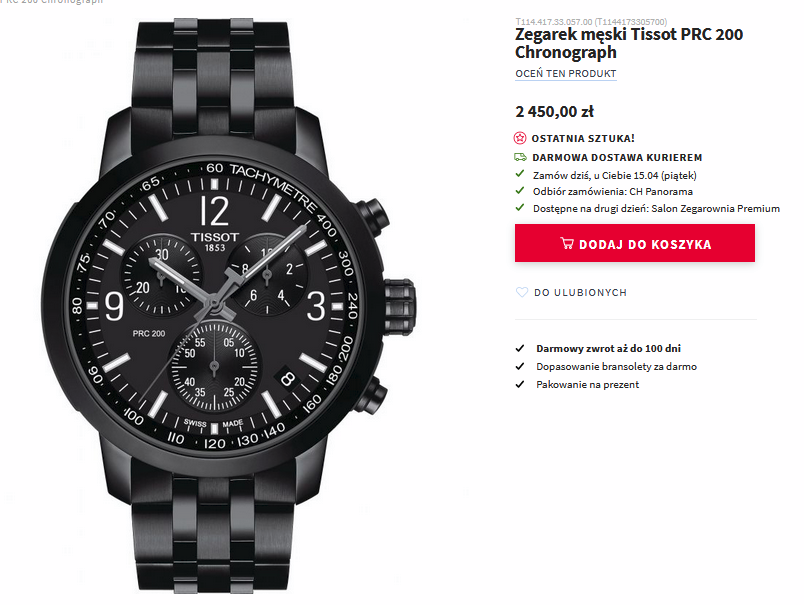Open the Tissot watch product image
This screenshot has width=804, height=605.
coord(229,307)
